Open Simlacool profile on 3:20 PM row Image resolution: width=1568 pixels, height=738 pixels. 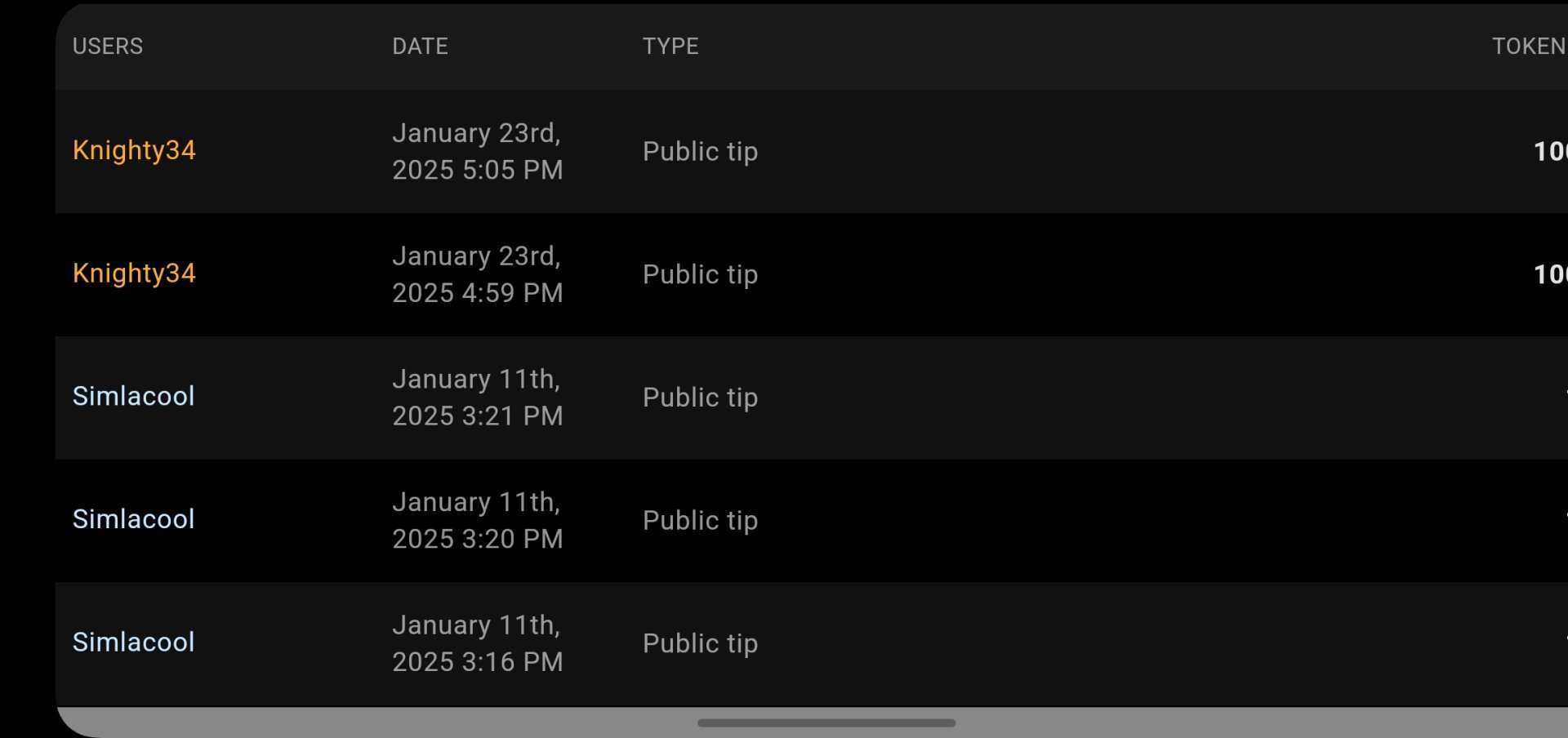coord(134,519)
